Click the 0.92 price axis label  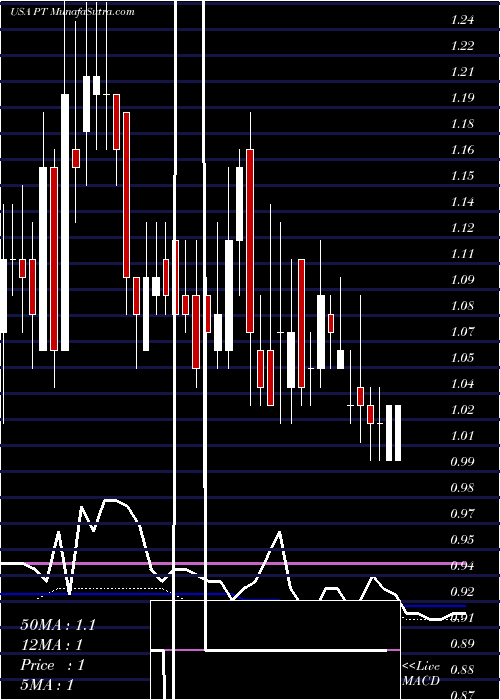click(x=462, y=592)
